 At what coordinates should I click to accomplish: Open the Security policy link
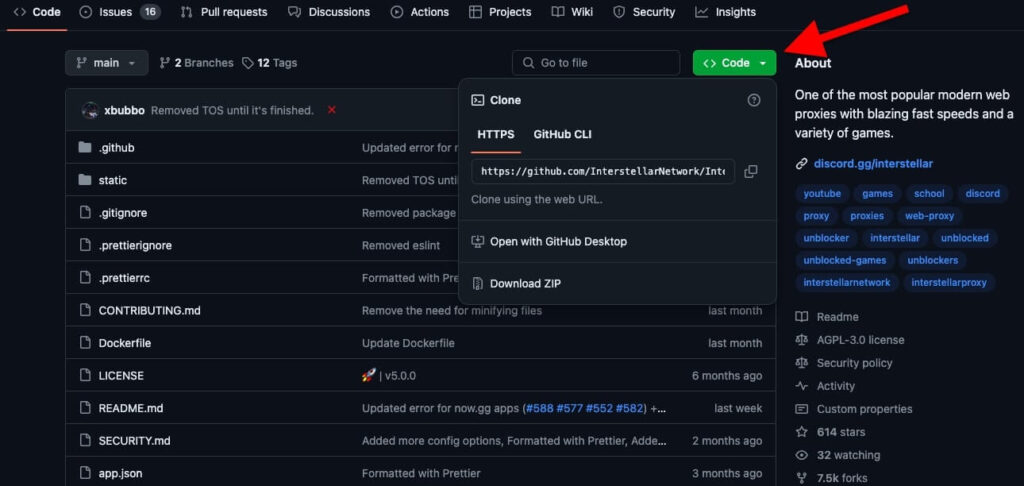click(844, 363)
